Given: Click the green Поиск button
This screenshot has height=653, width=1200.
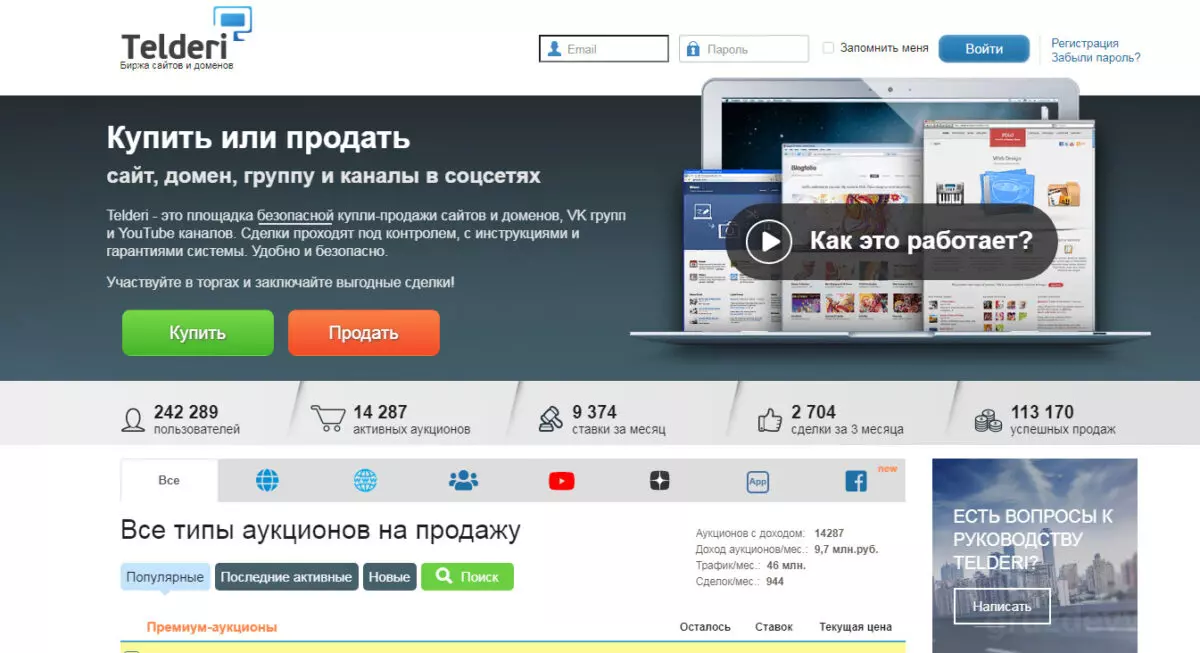Looking at the screenshot, I should 467,577.
